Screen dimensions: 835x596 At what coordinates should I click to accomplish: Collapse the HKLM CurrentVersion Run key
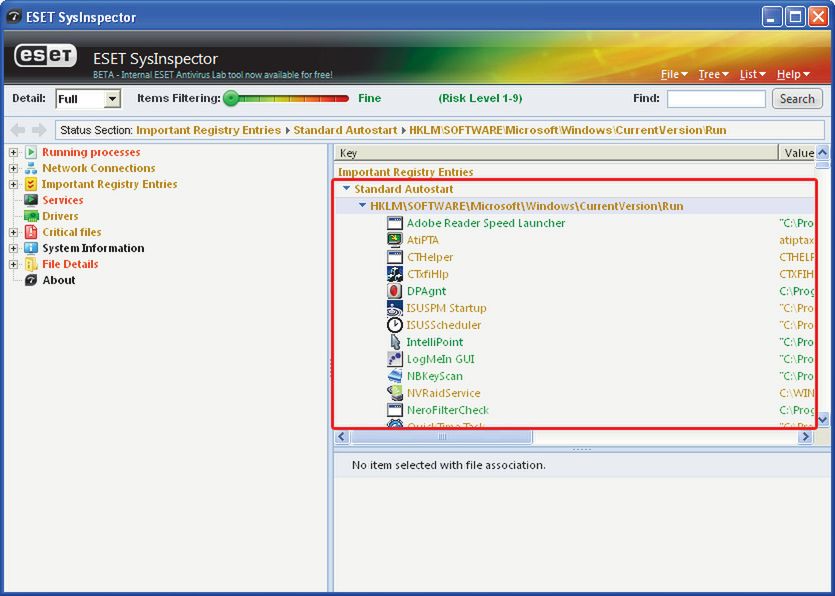point(363,206)
